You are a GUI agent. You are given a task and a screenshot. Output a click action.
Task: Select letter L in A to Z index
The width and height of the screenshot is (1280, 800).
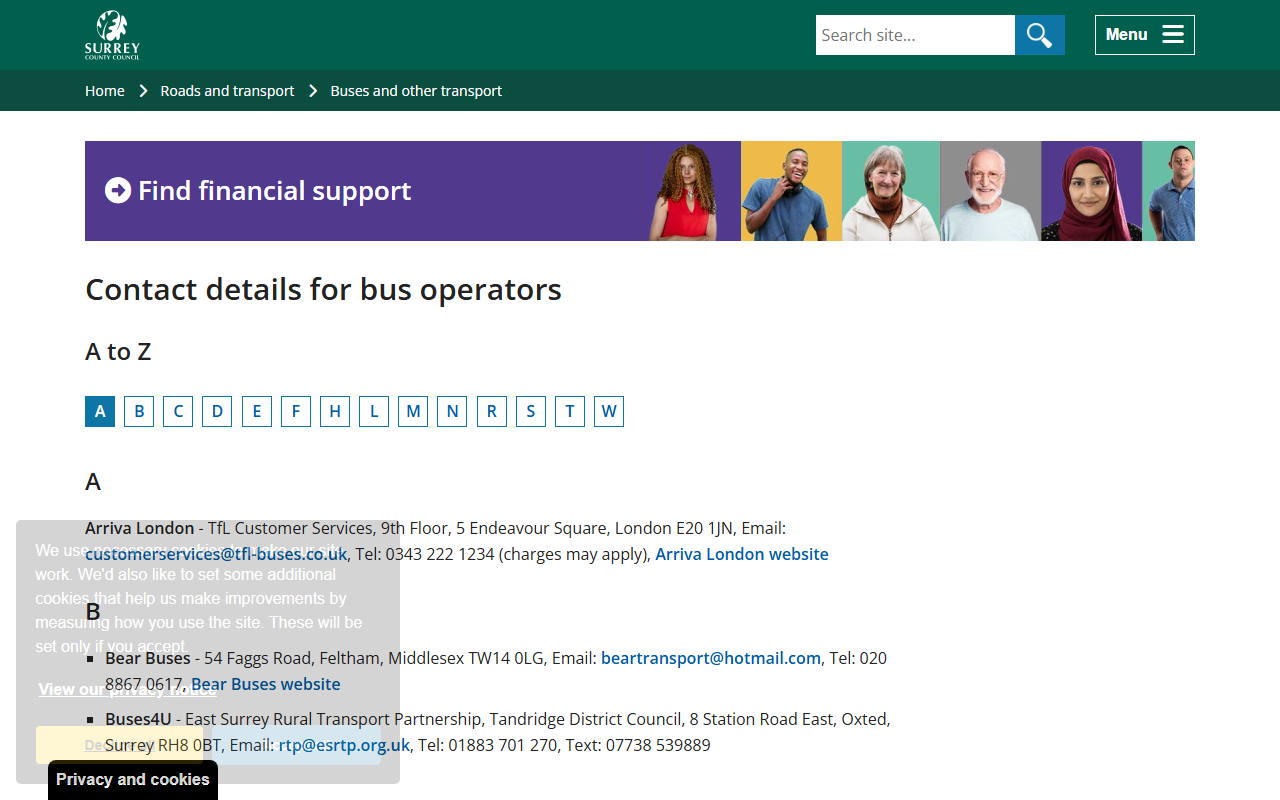(374, 411)
